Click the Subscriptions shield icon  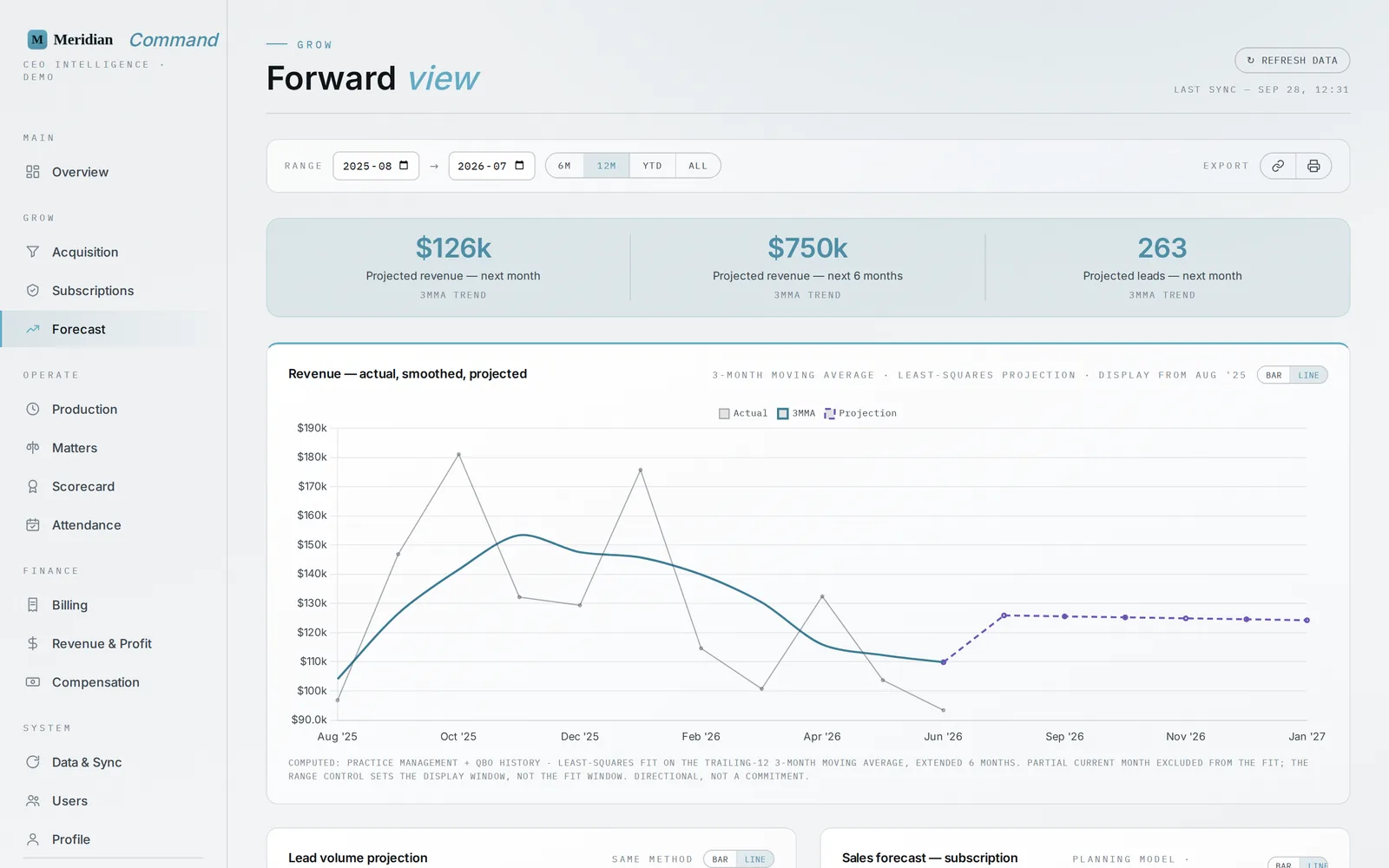[33, 291]
